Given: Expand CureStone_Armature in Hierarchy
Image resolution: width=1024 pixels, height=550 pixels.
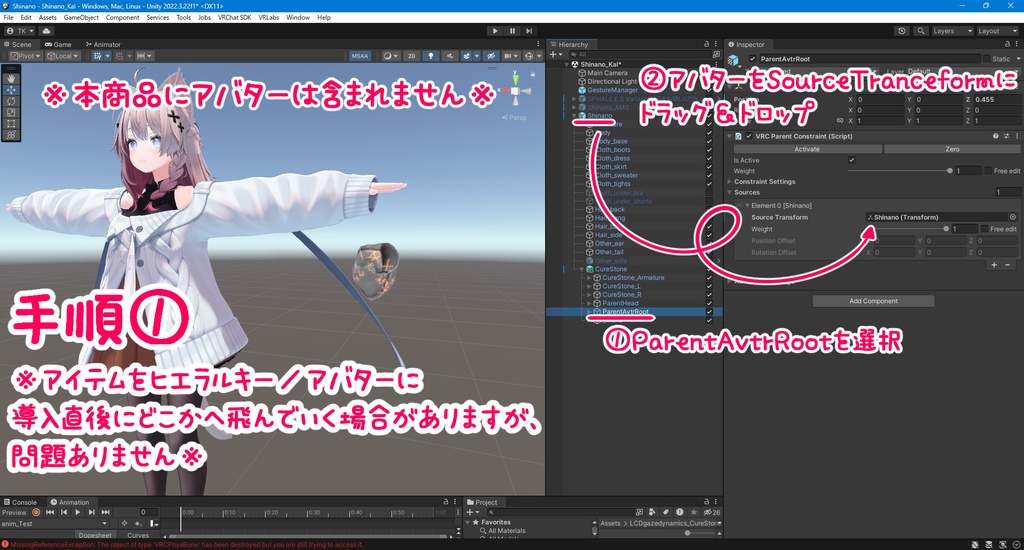Looking at the screenshot, I should pos(589,278).
